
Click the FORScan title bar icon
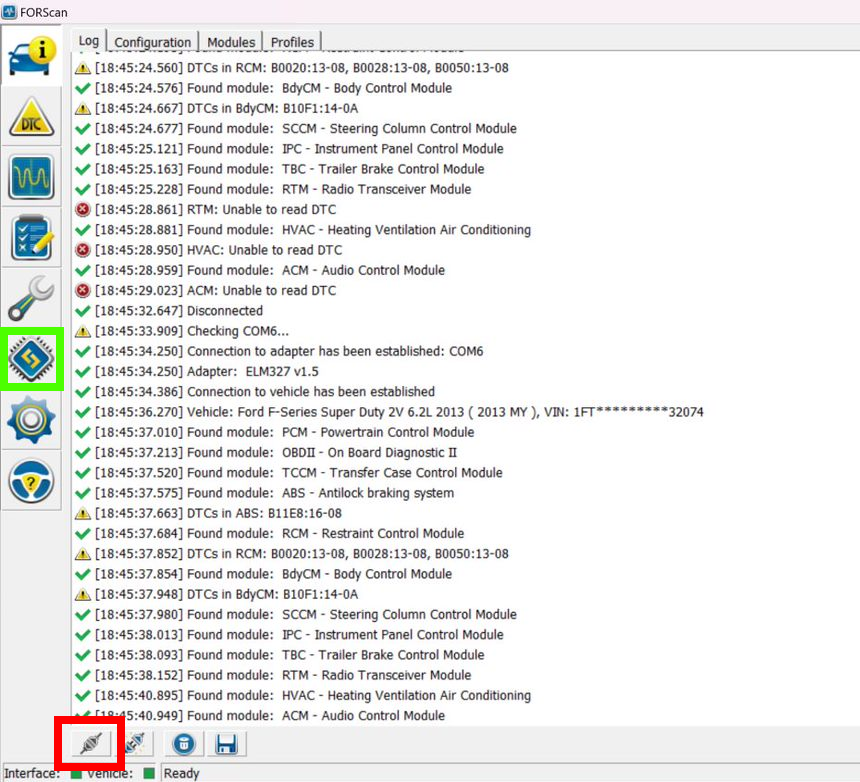click(9, 12)
